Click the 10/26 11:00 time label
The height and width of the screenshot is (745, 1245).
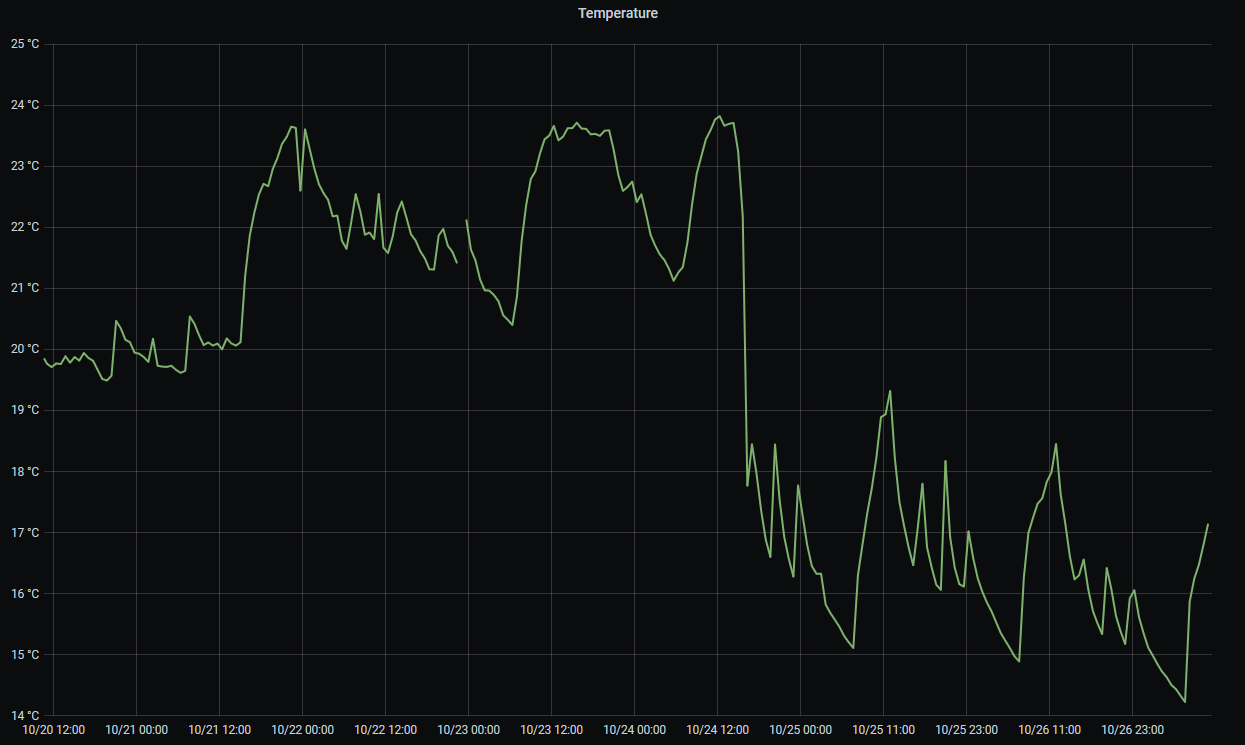point(1049,730)
